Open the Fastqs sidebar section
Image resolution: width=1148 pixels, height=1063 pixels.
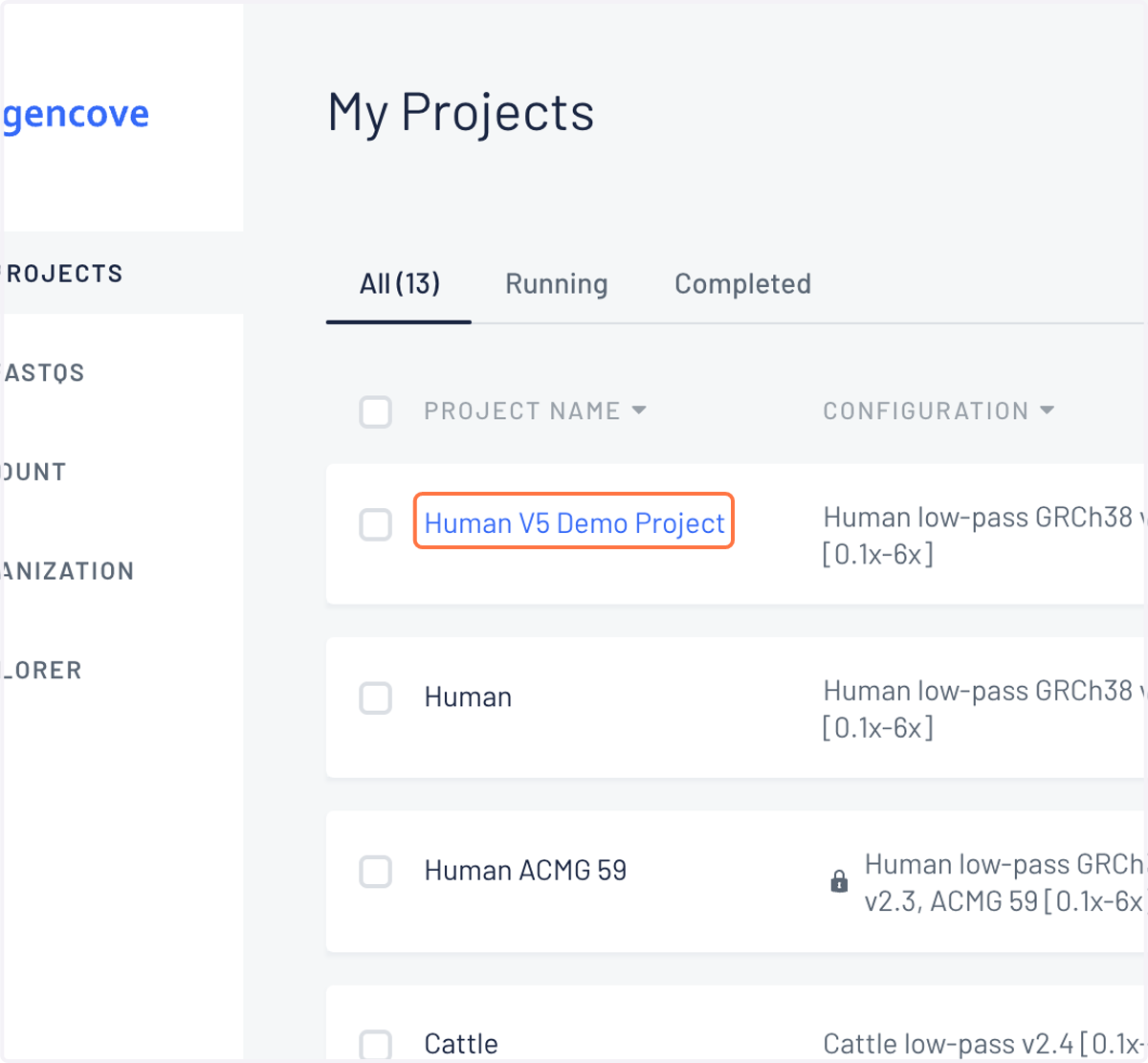tap(44, 373)
